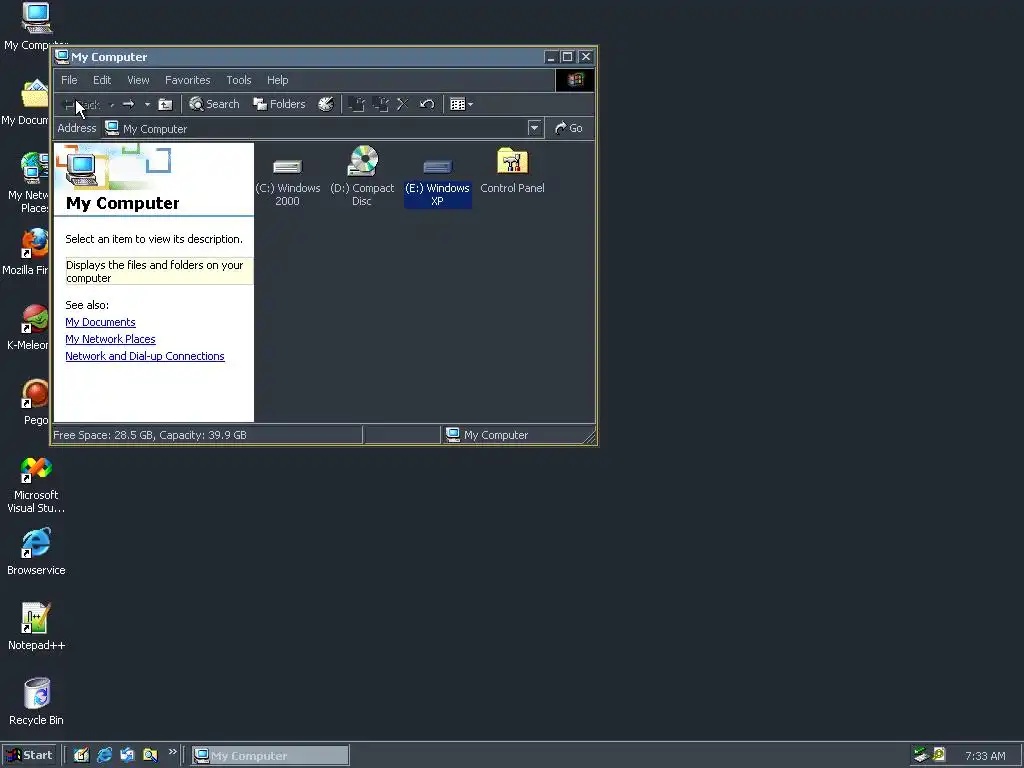Screen dimensions: 1024x768
Task: Select the My Documents desktop icon
Action: (x=26, y=102)
